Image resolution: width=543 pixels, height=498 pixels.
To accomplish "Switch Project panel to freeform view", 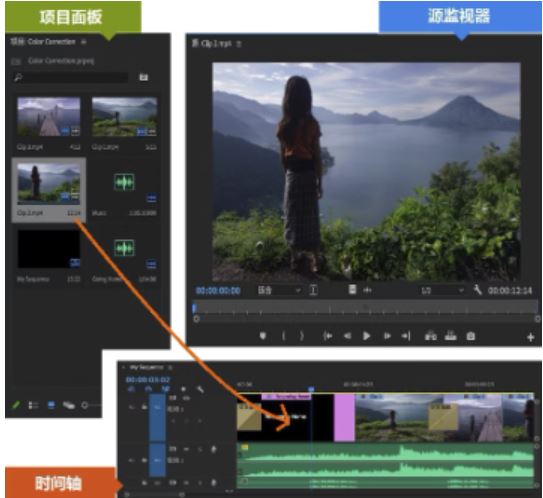I will [x=69, y=405].
